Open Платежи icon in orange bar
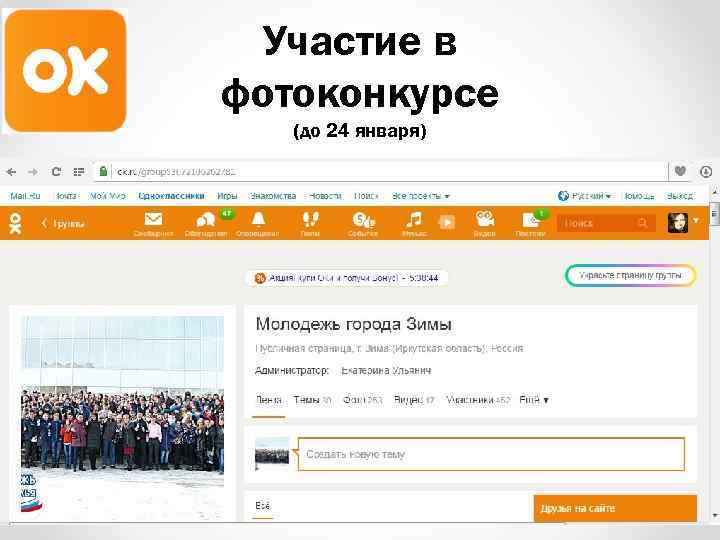 (530, 224)
